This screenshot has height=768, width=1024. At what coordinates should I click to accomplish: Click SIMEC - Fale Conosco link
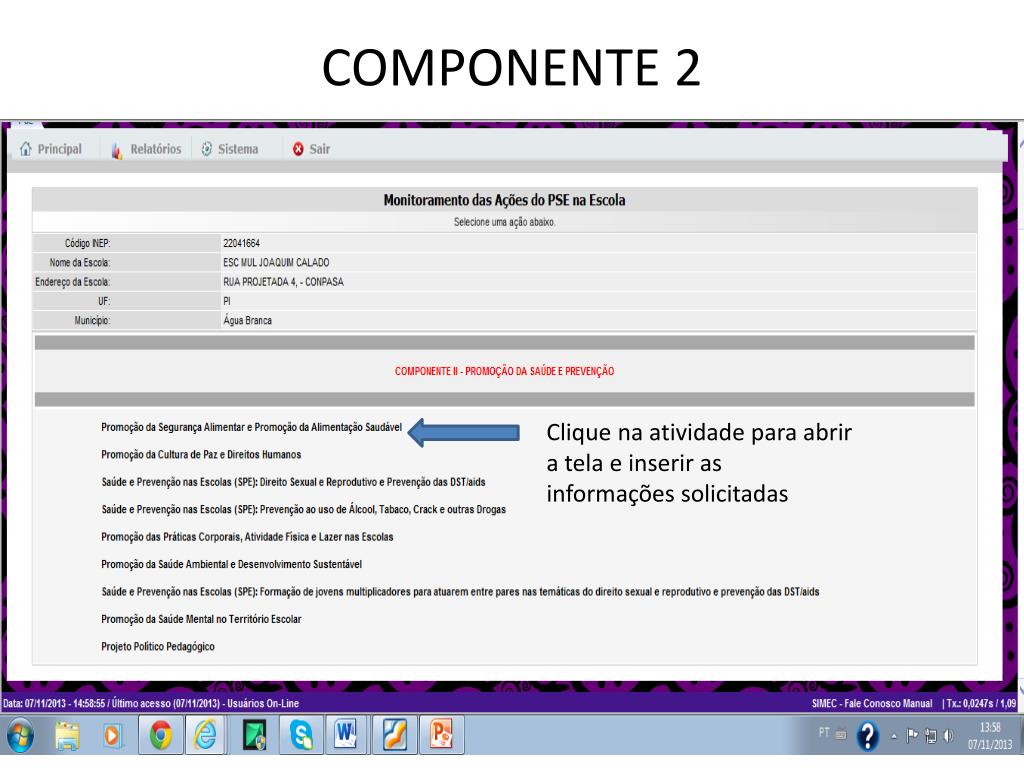click(856, 703)
